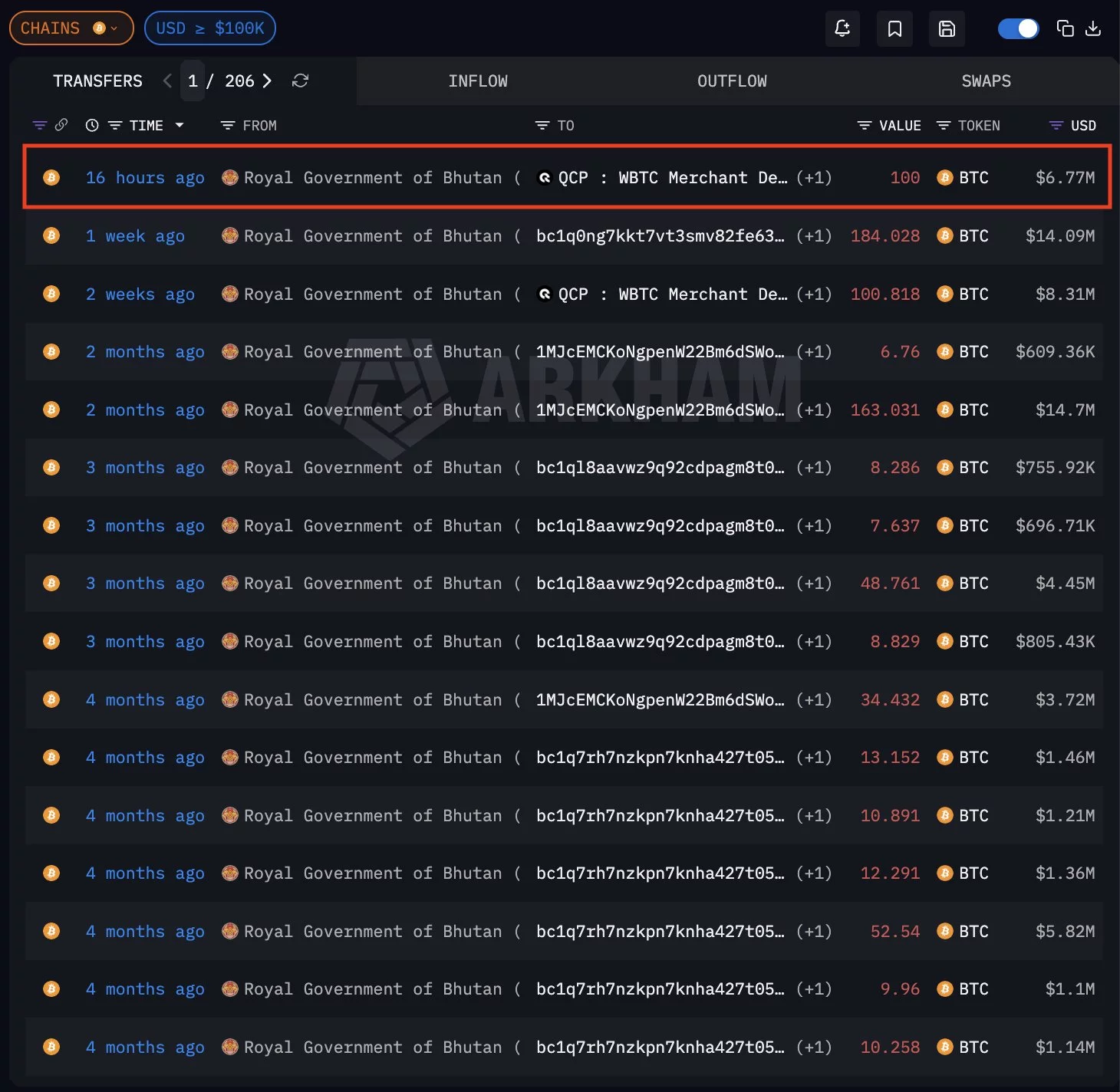The width and height of the screenshot is (1120, 1092).
Task: Download the transfers data
Action: pyautogui.click(x=1093, y=28)
